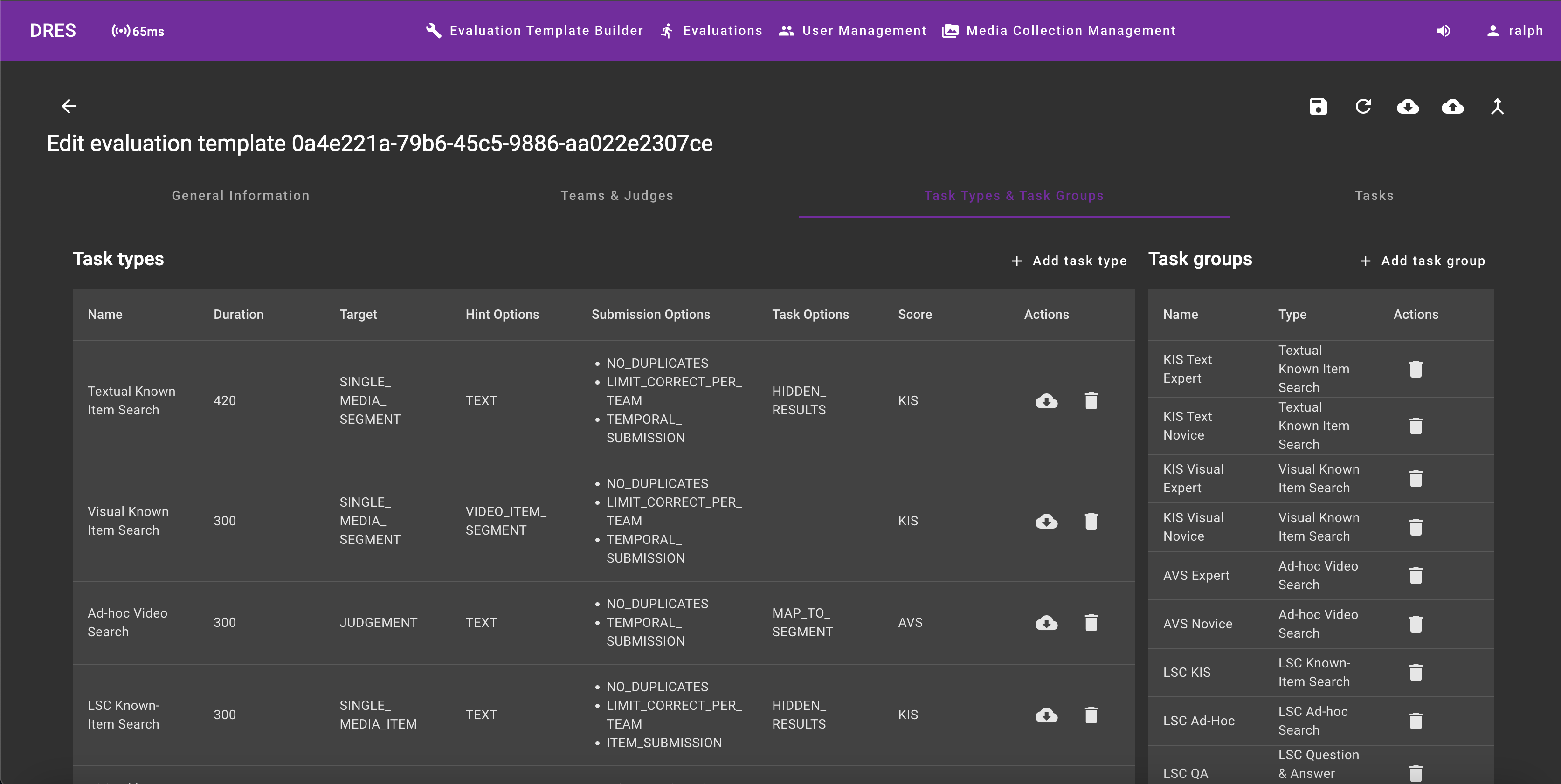This screenshot has width=1561, height=784.
Task: Click the download template cloud icon
Action: [1407, 107]
